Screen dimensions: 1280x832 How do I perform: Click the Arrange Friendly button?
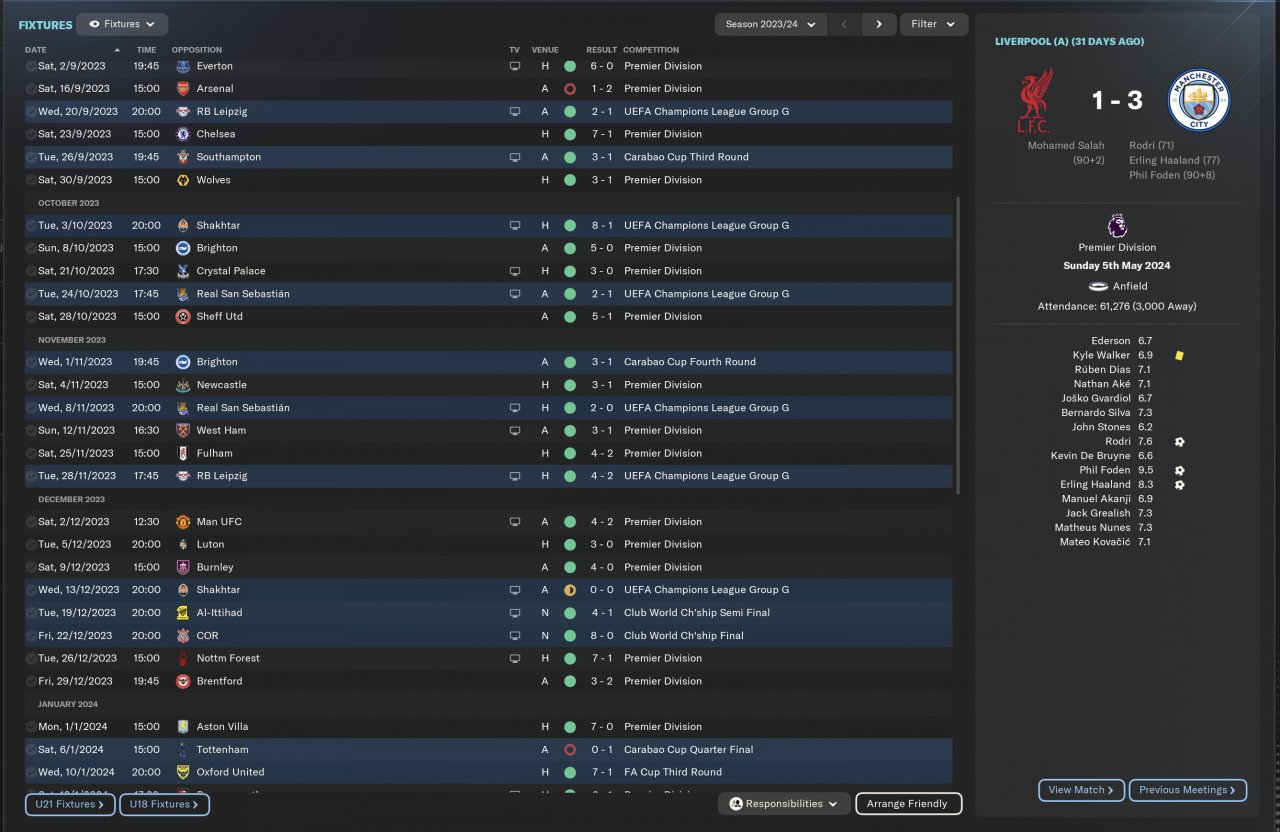(x=909, y=804)
